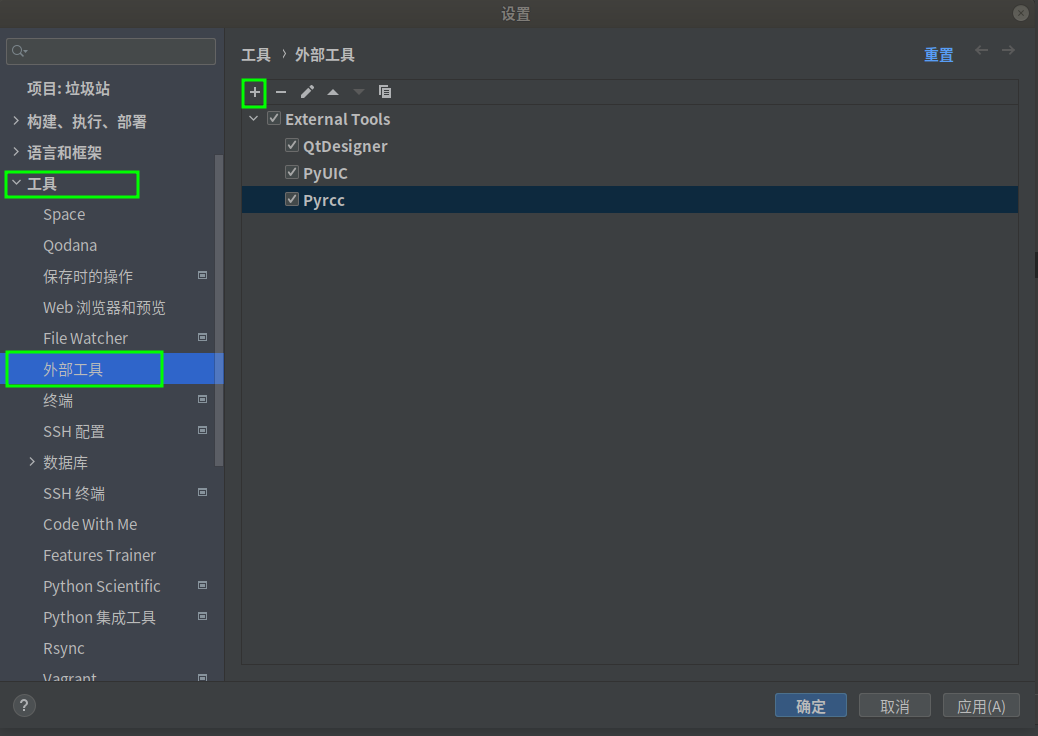Screen dimensions: 1038x736
Task: Click the settings sidebar scrollbar
Action: 219,310
